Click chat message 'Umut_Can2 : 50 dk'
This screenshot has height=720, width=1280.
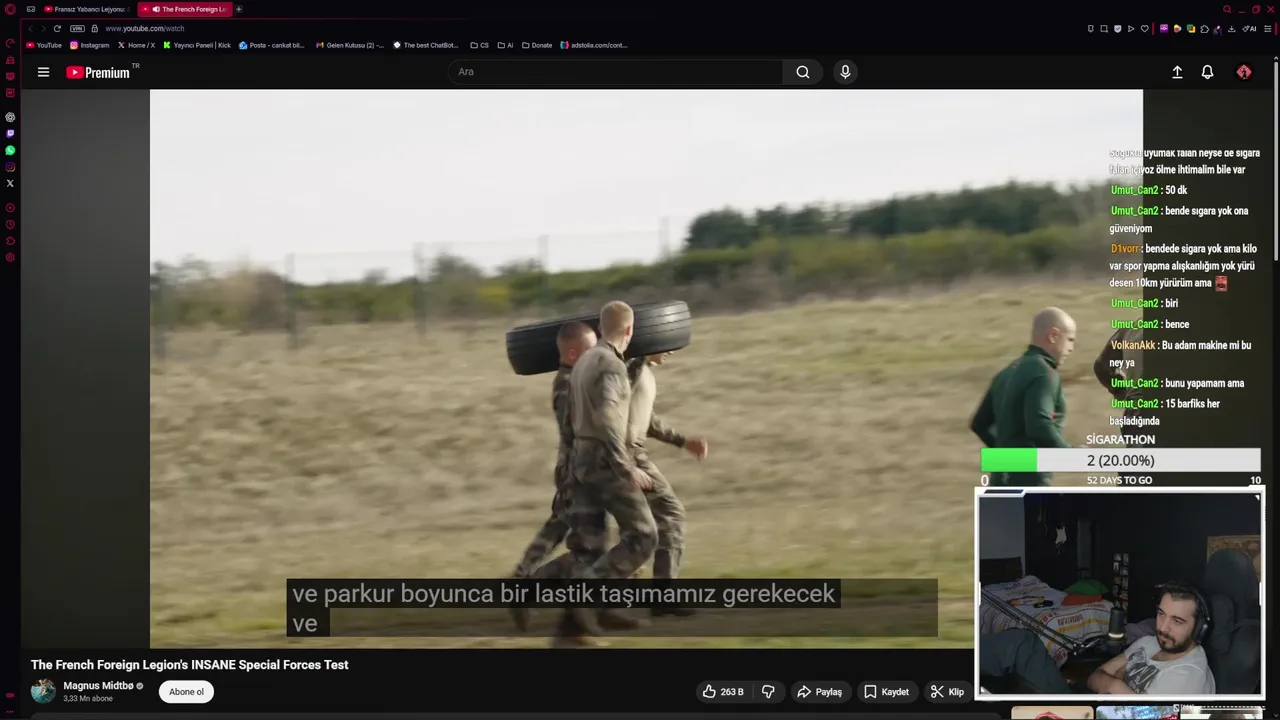pos(1149,190)
